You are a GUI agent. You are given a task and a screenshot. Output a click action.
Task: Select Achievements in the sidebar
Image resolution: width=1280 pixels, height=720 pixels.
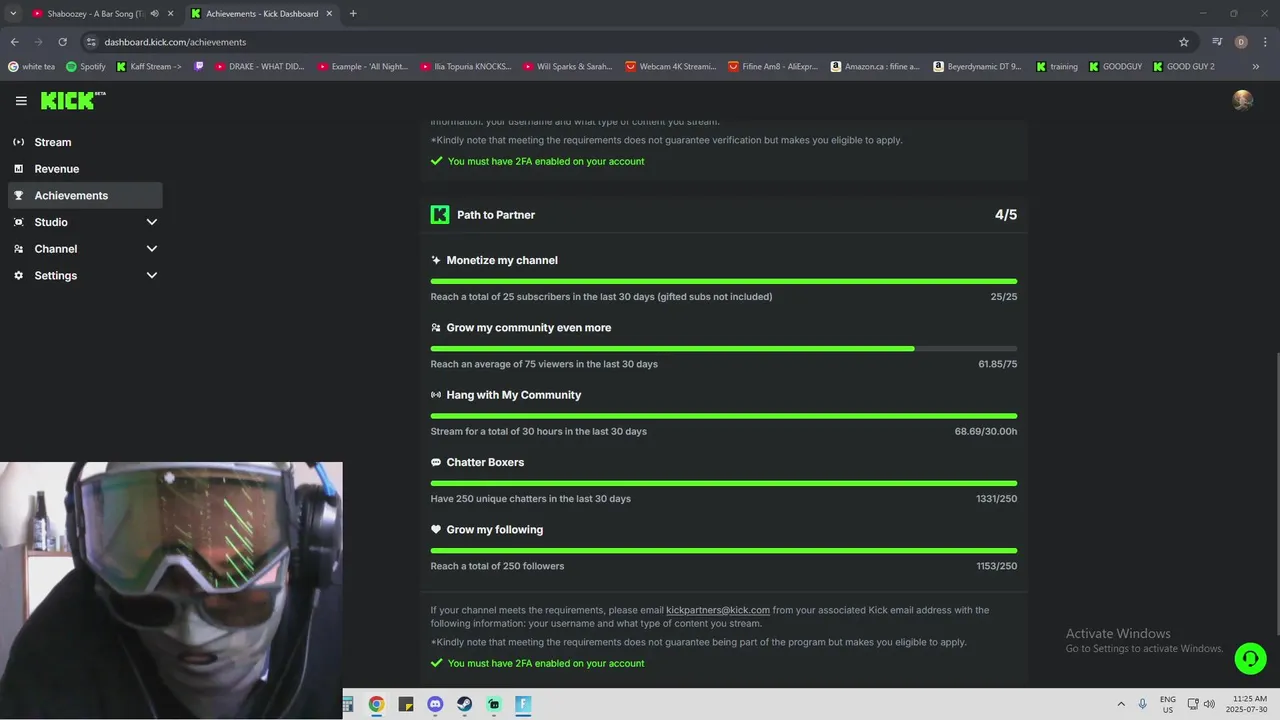click(85, 195)
